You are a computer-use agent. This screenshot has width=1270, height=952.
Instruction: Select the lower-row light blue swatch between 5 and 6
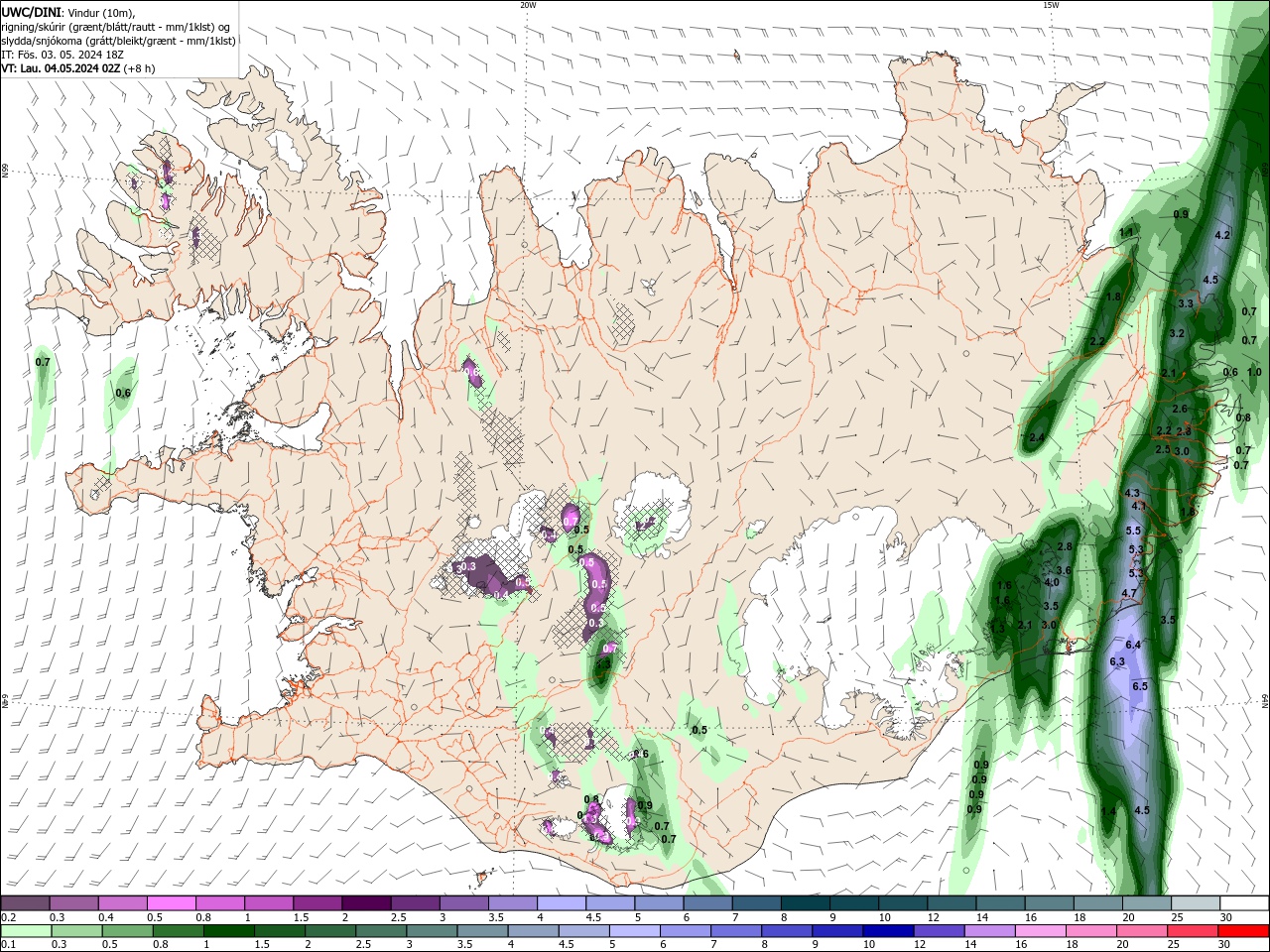tap(635, 931)
